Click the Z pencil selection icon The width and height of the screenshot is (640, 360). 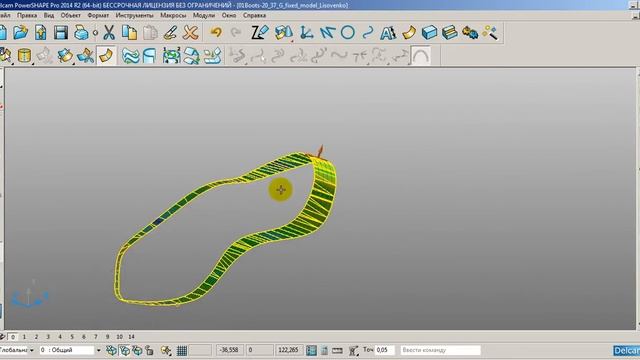click(260, 33)
